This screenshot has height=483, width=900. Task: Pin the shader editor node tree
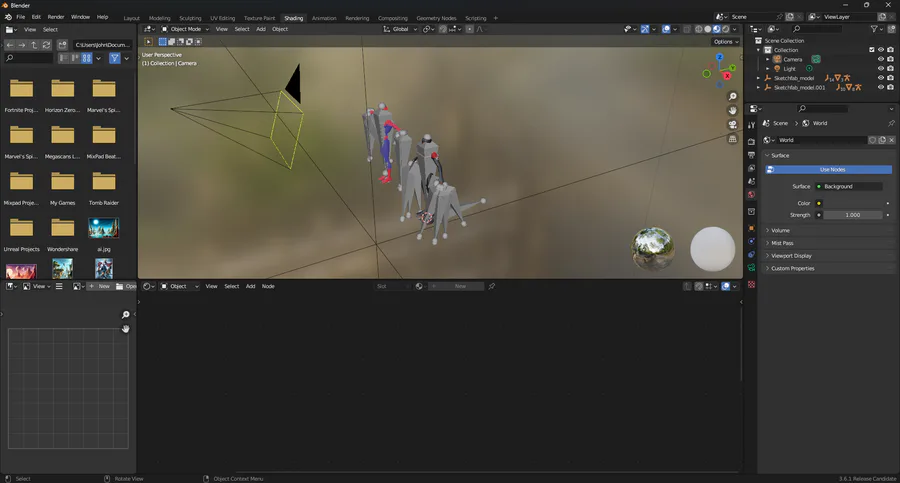[491, 286]
